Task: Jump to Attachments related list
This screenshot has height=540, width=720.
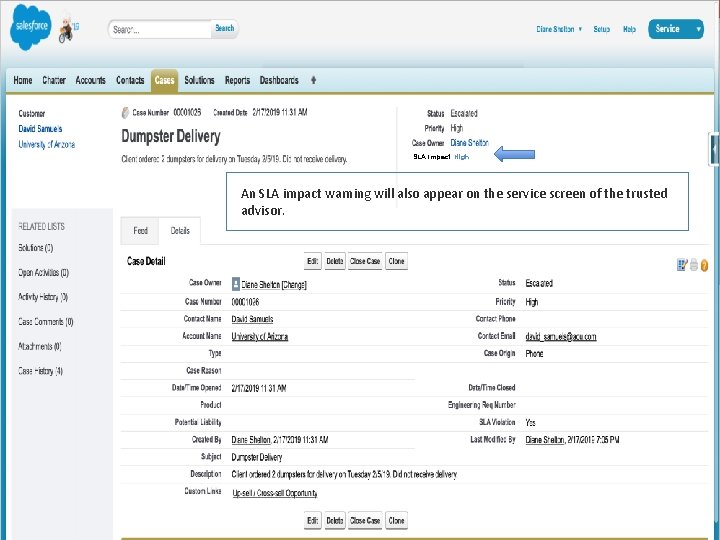Action: pyautogui.click(x=39, y=347)
